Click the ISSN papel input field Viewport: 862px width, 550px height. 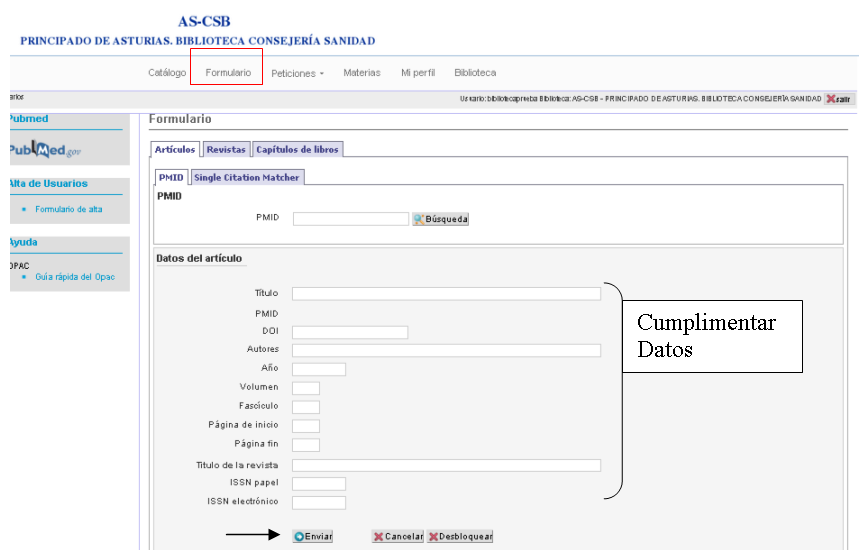[x=319, y=484]
